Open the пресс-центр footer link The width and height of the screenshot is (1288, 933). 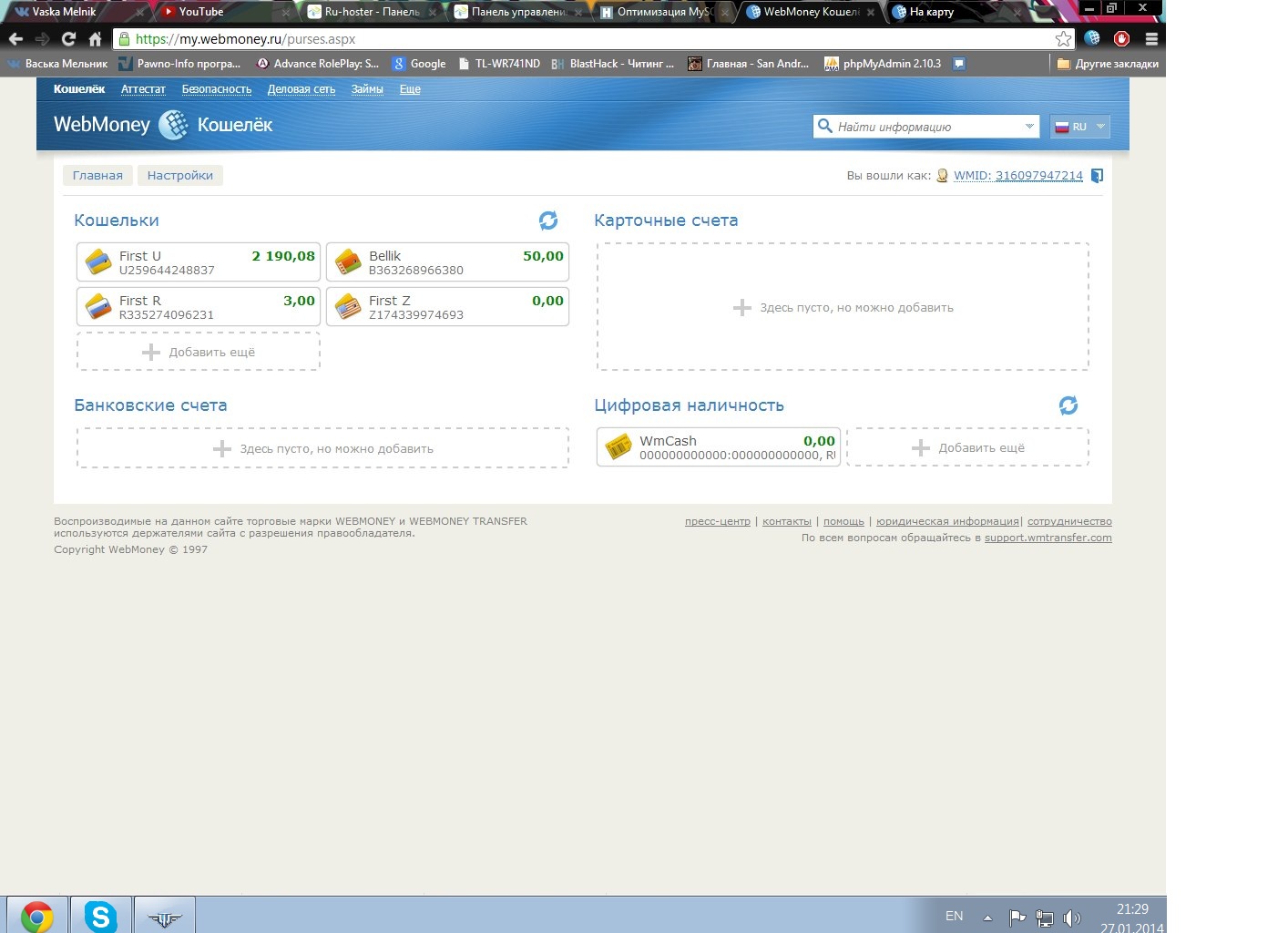point(718,521)
